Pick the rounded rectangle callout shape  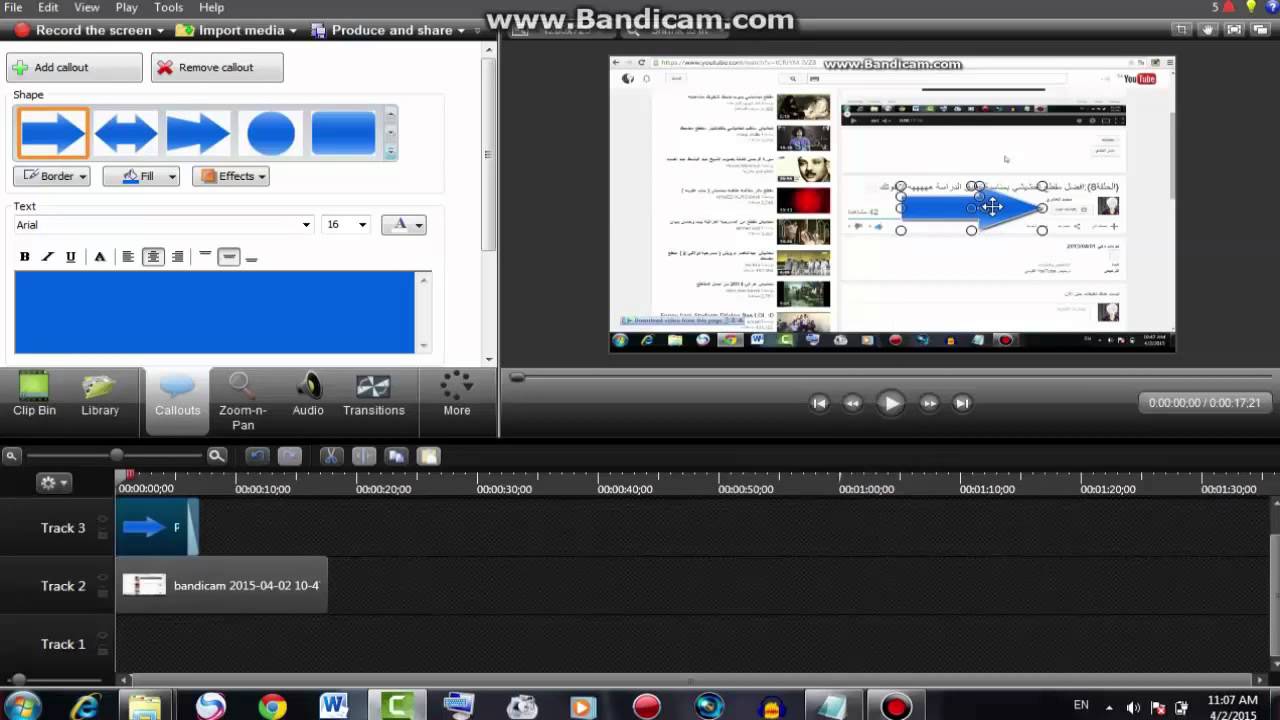pos(343,133)
